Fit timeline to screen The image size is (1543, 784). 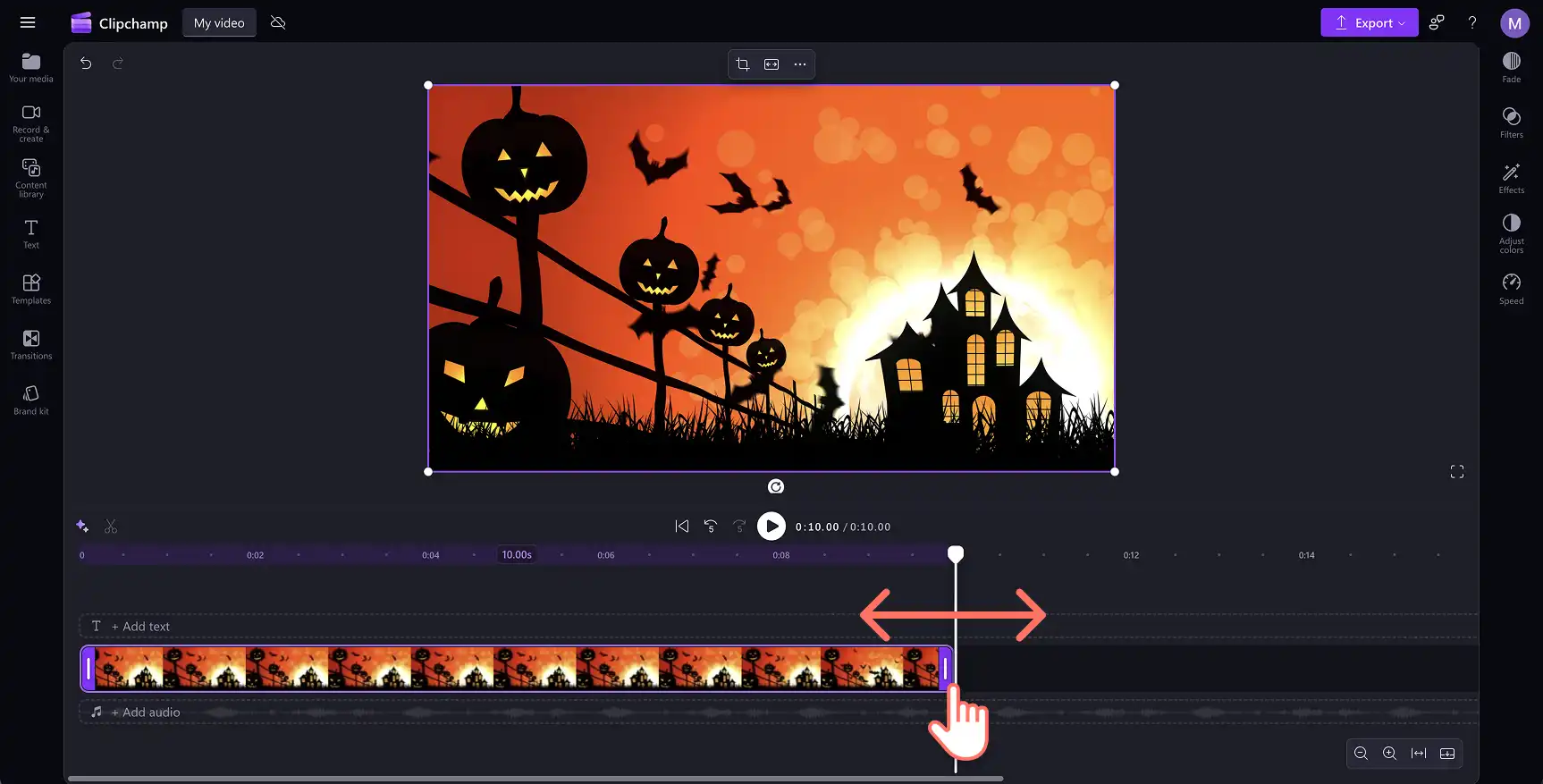click(x=1419, y=754)
